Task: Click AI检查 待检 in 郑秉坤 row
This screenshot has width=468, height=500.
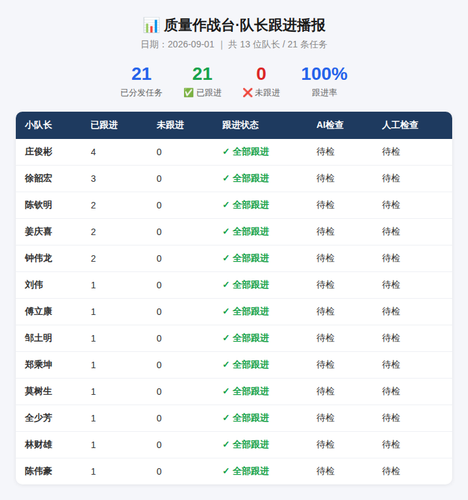Action: pyautogui.click(x=325, y=365)
